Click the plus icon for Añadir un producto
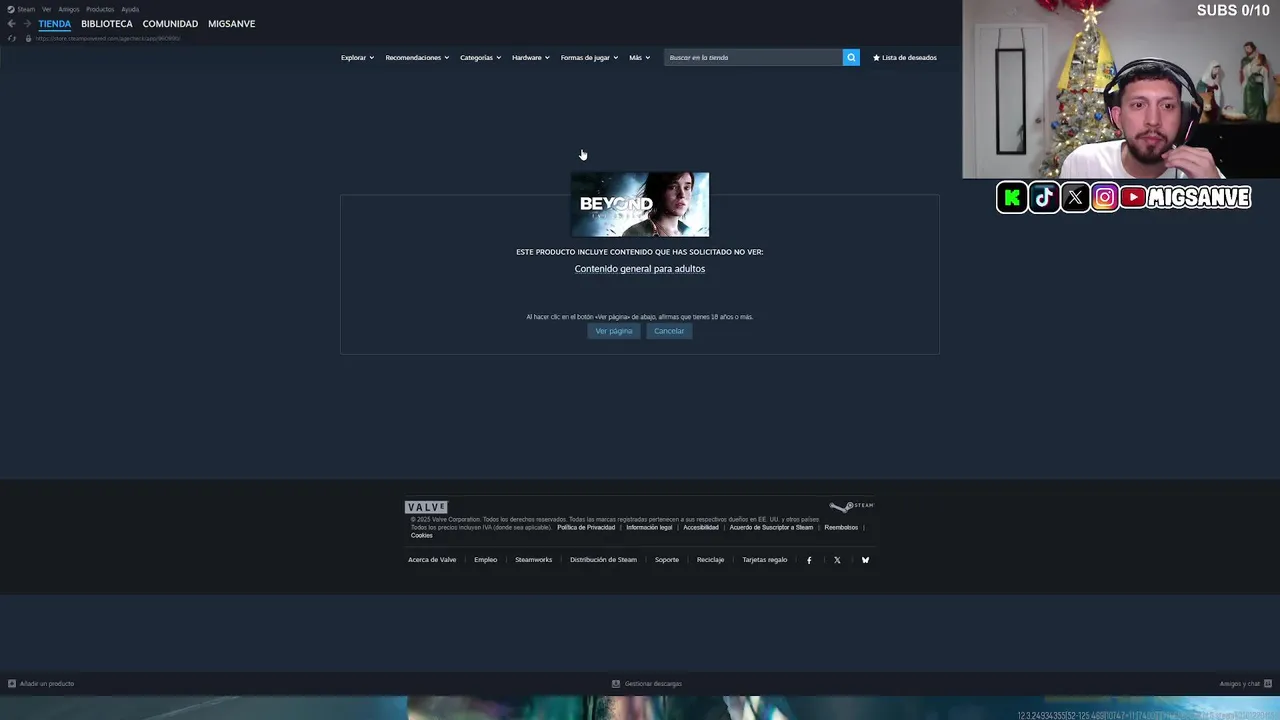 coord(12,684)
